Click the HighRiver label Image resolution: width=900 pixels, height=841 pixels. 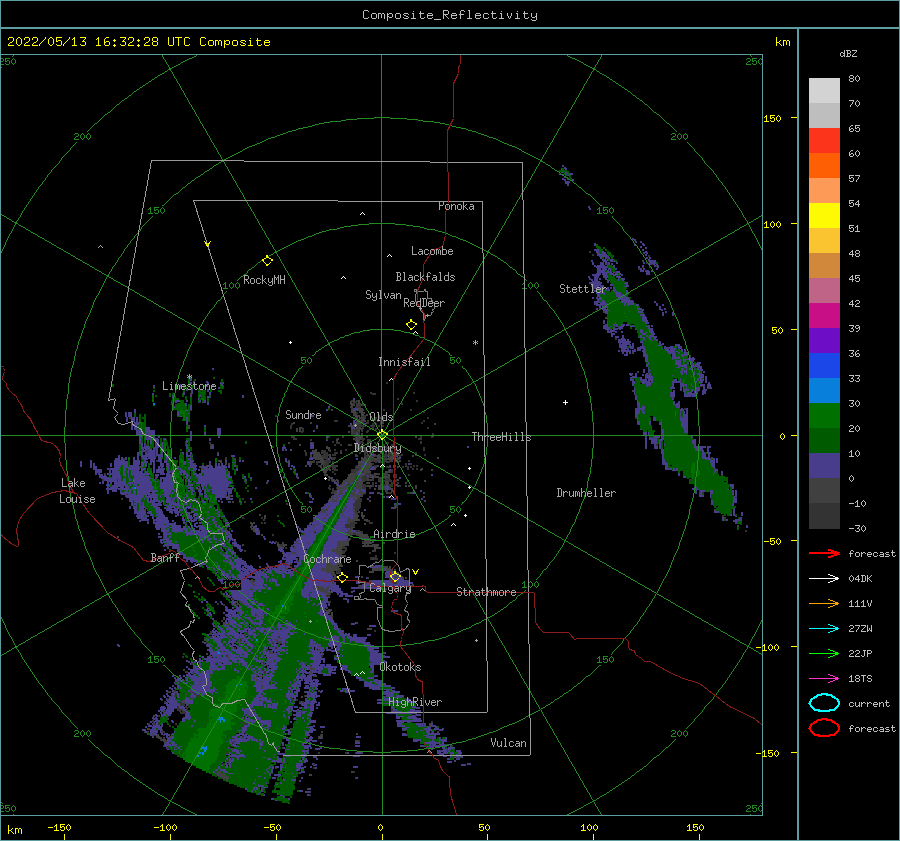tap(415, 702)
